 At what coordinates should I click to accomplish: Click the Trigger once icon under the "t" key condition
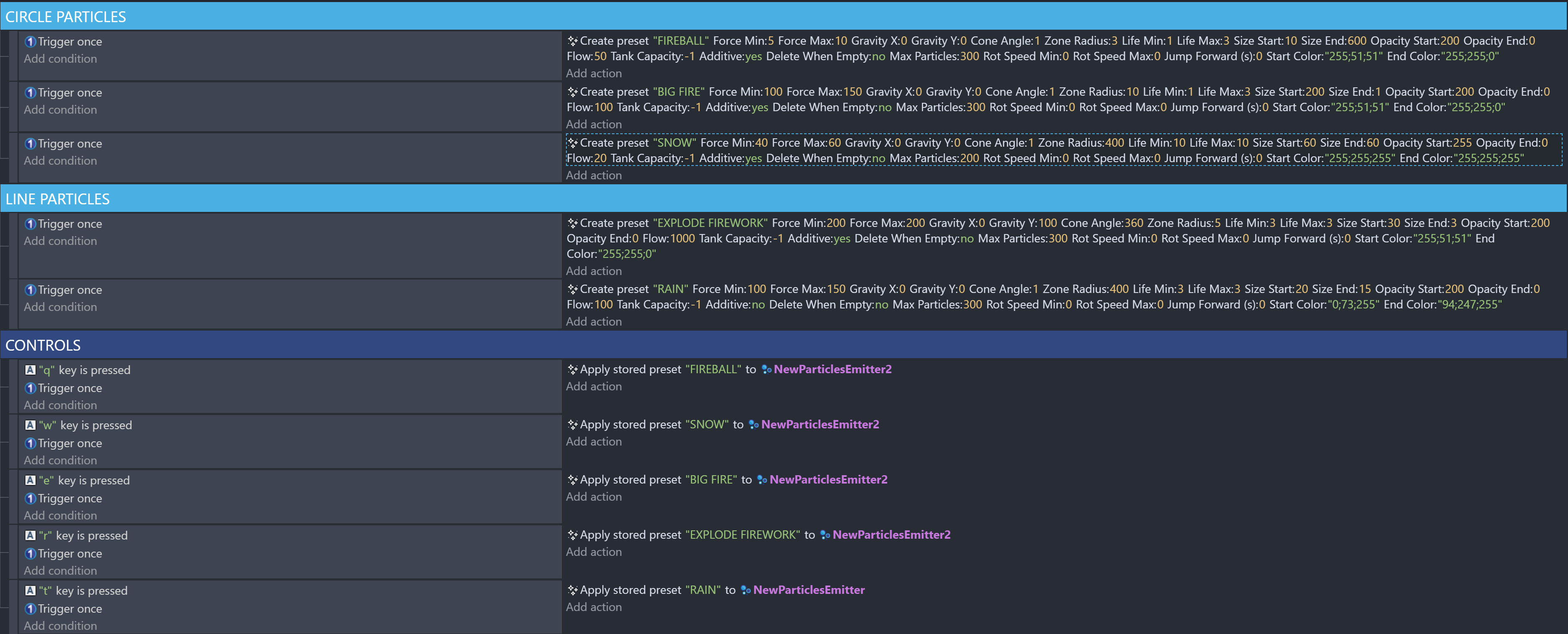(30, 609)
